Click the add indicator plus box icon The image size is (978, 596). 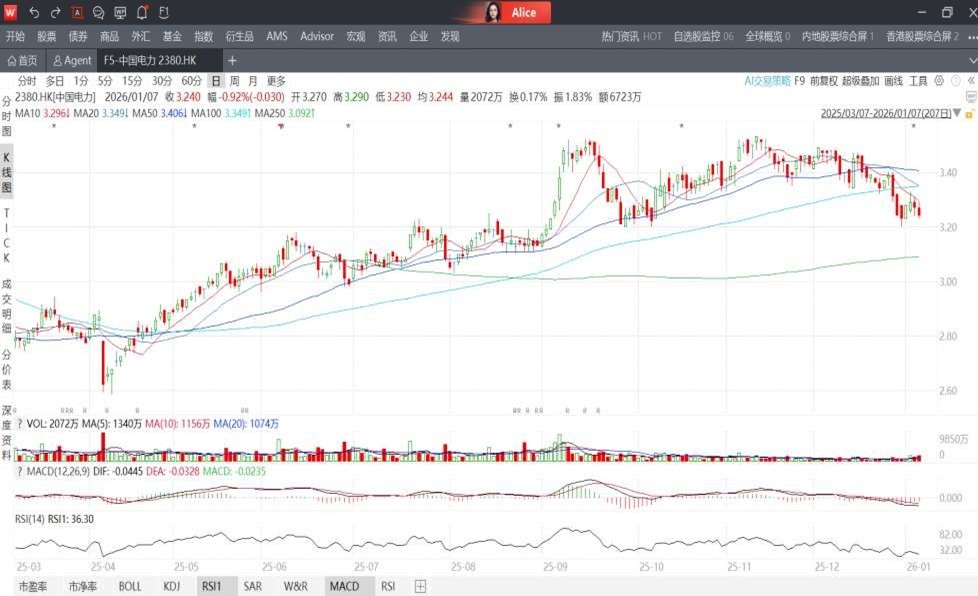421,586
